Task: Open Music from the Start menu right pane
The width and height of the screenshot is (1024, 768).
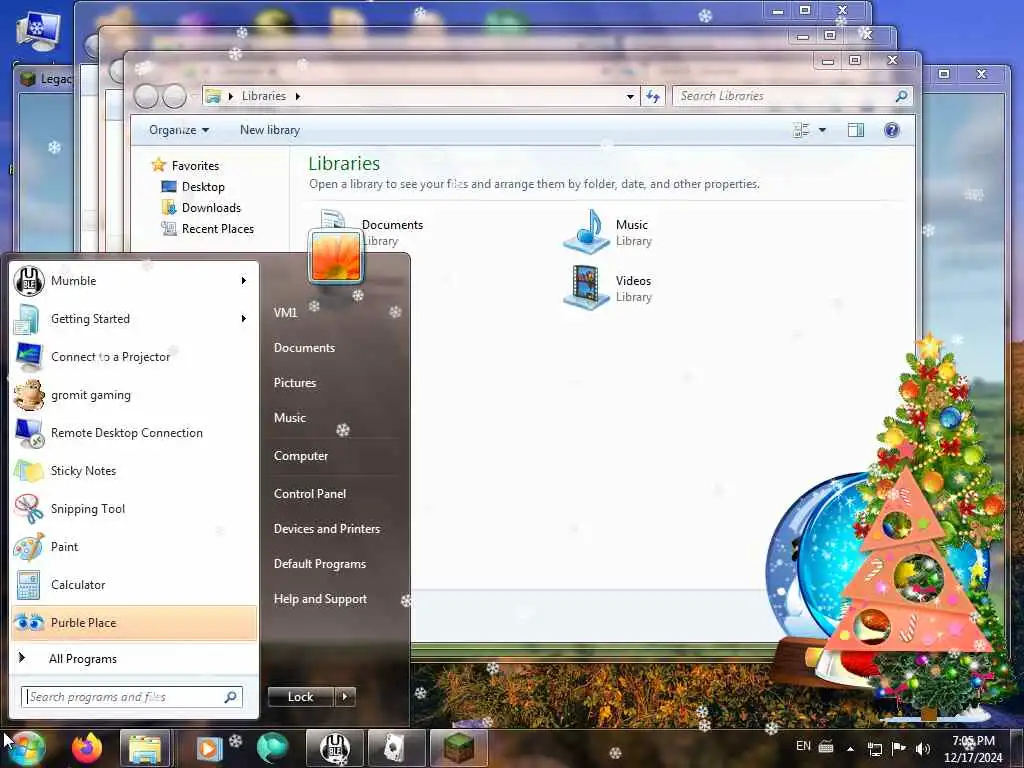Action: click(290, 418)
